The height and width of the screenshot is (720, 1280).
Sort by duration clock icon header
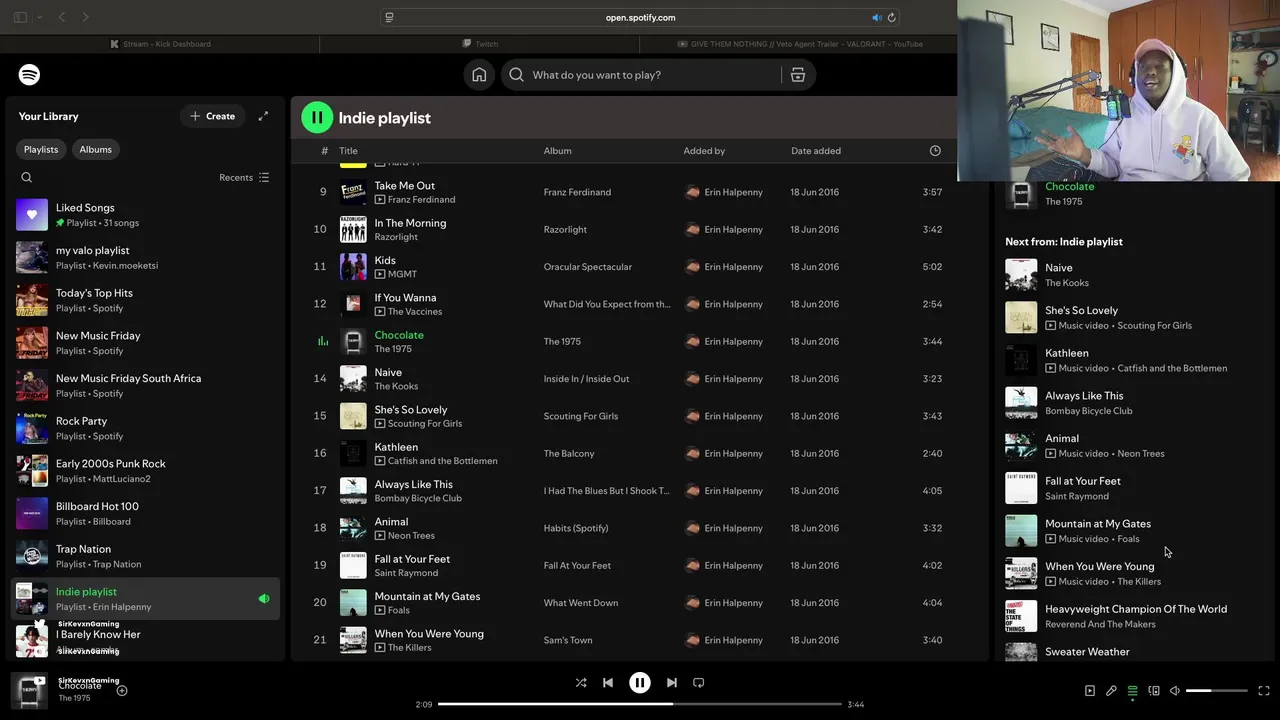point(935,151)
